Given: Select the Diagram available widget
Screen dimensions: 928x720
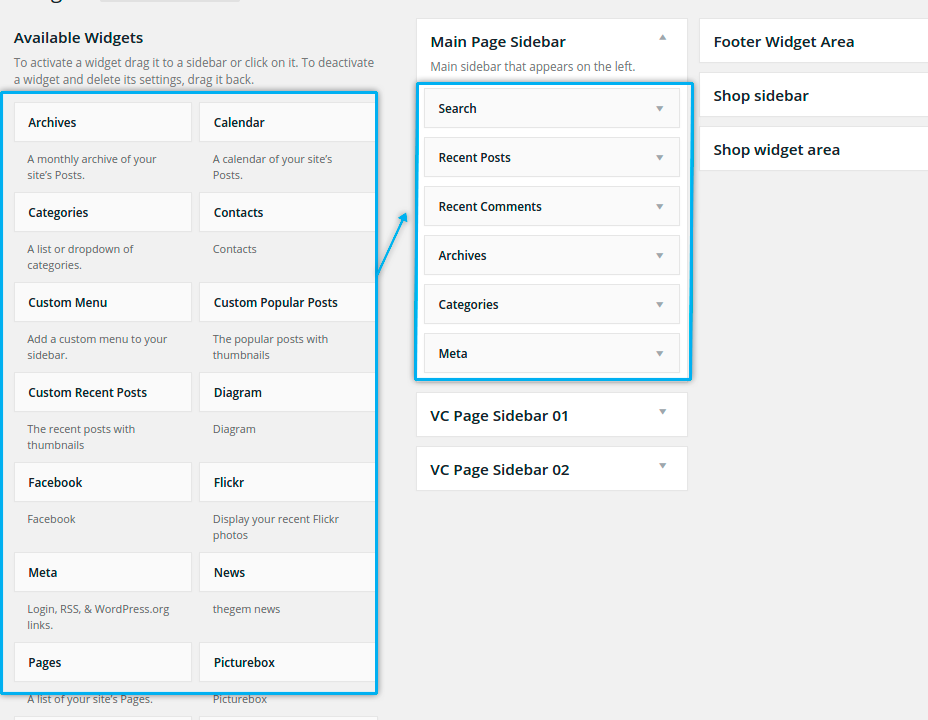Looking at the screenshot, I should click(x=286, y=393).
